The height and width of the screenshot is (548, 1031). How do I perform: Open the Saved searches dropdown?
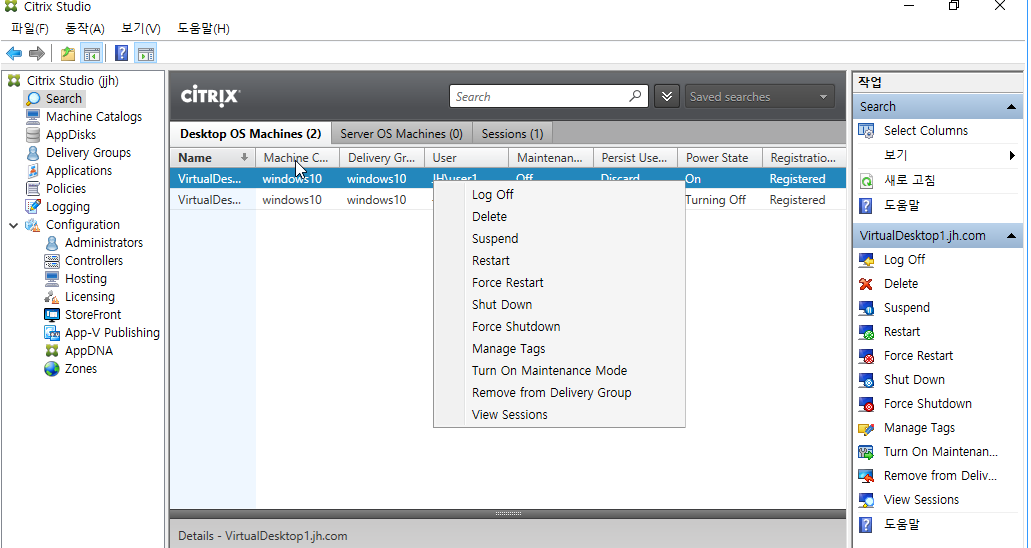(760, 97)
